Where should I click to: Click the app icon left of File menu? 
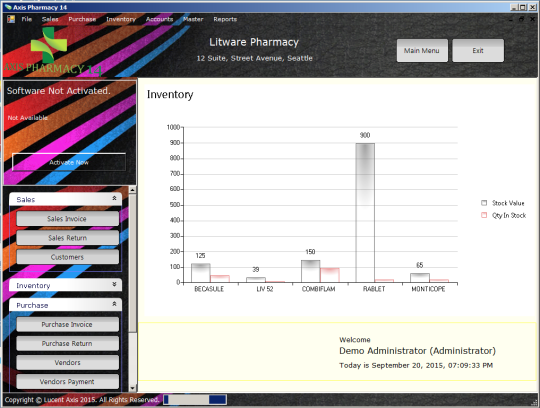(11, 19)
